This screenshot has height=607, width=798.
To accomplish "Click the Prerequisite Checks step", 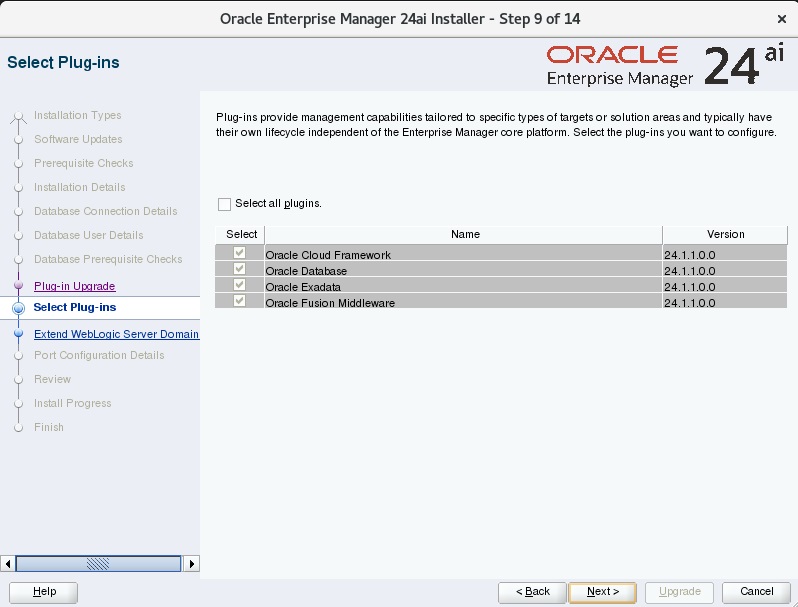I will 83,163.
